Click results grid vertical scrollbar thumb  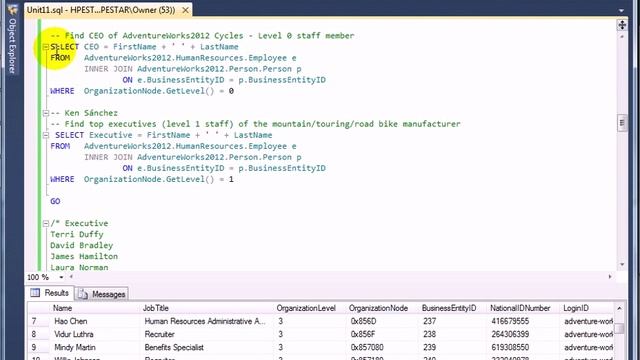(x=619, y=328)
